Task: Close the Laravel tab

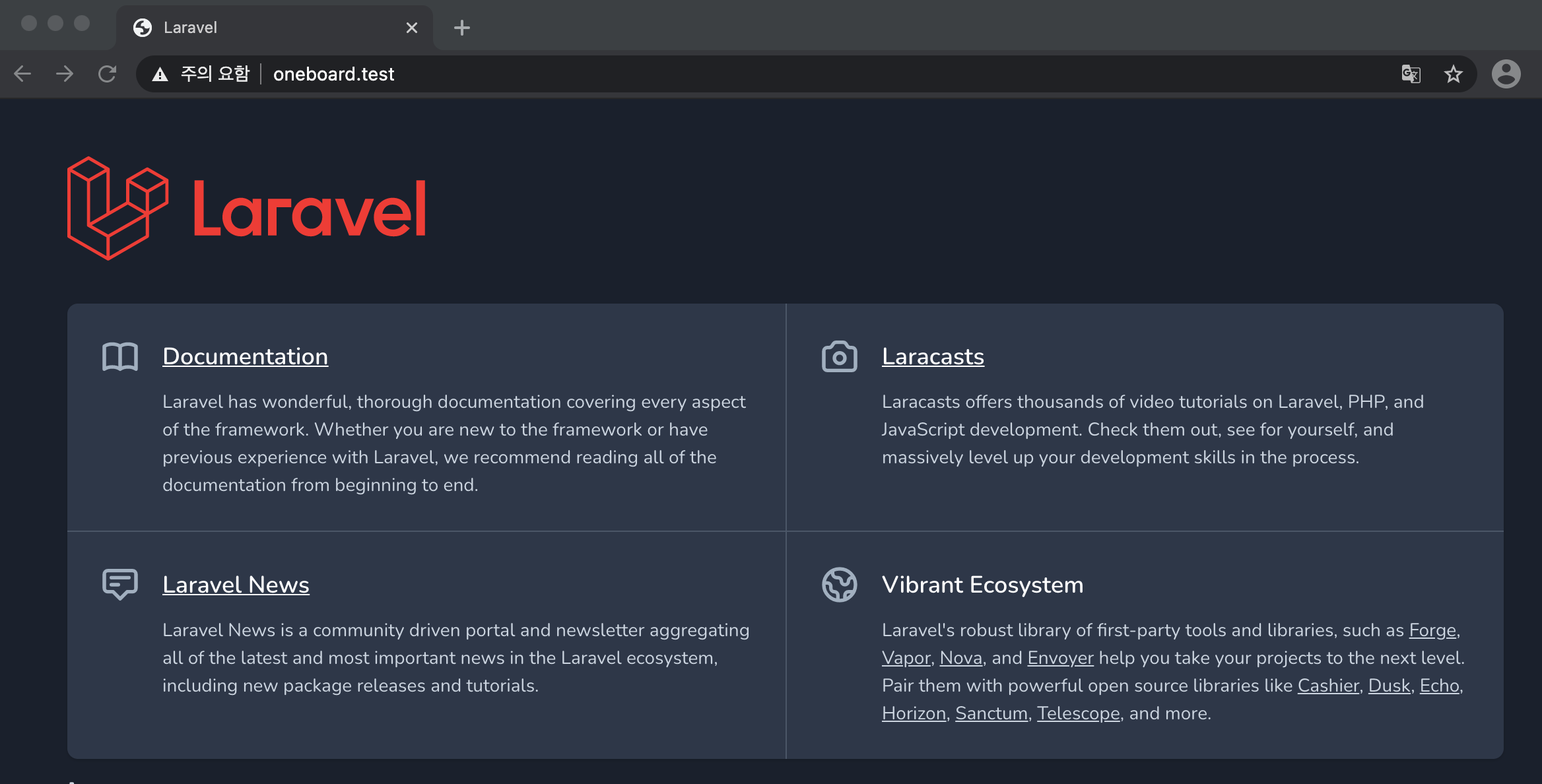Action: [x=412, y=28]
